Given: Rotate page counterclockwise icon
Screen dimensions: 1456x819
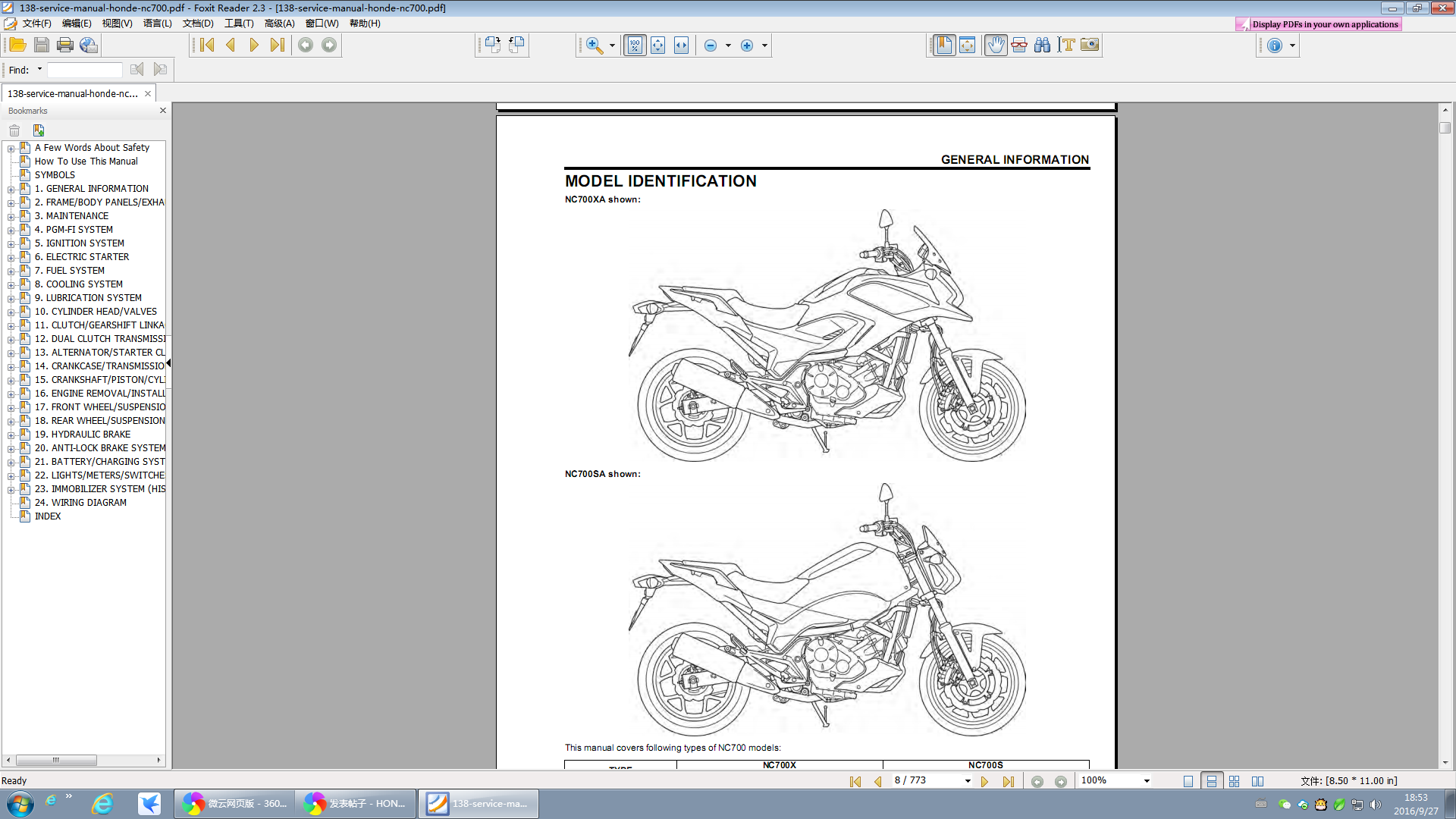Looking at the screenshot, I should click(x=516, y=45).
